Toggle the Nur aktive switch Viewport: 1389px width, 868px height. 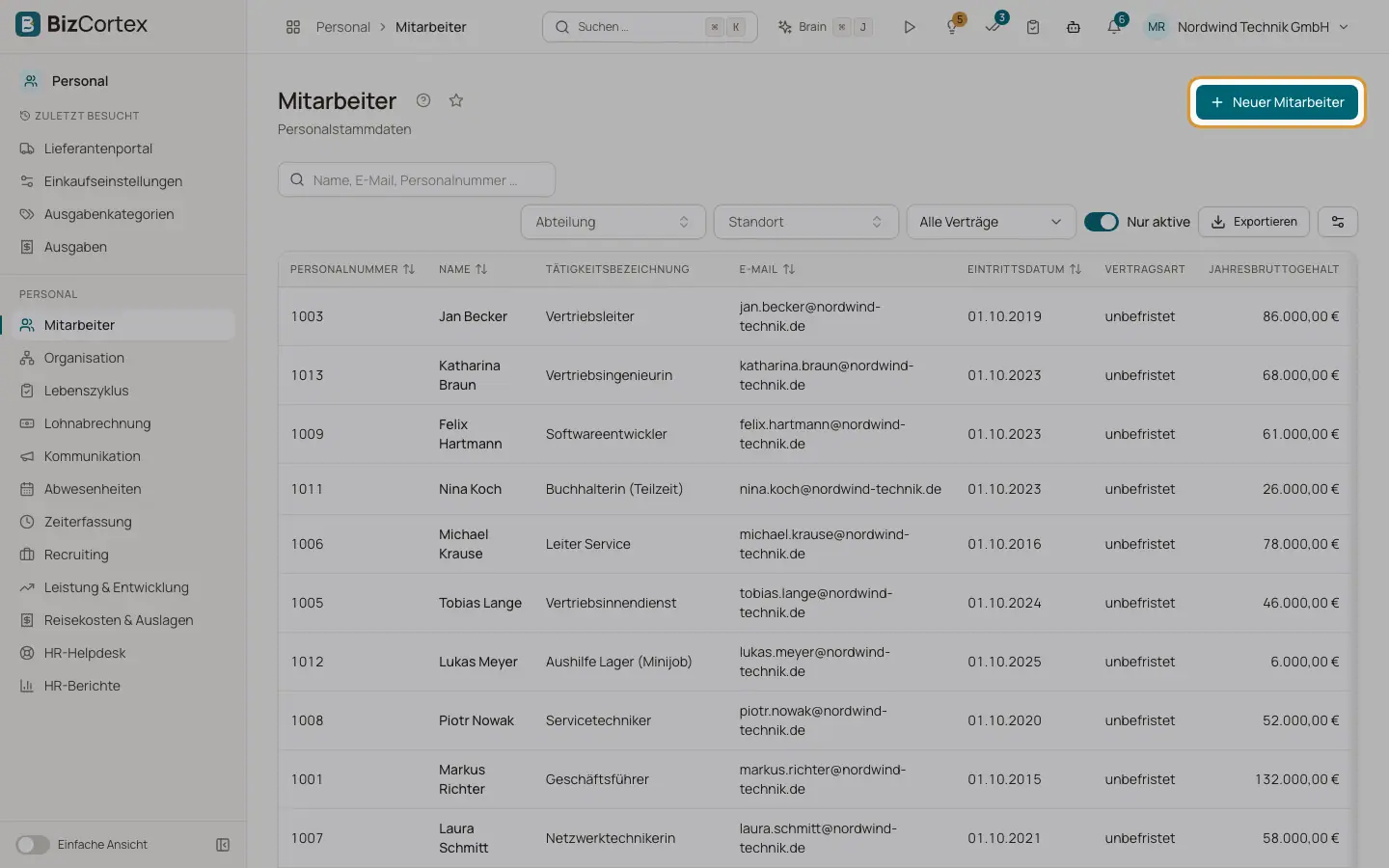[1101, 222]
